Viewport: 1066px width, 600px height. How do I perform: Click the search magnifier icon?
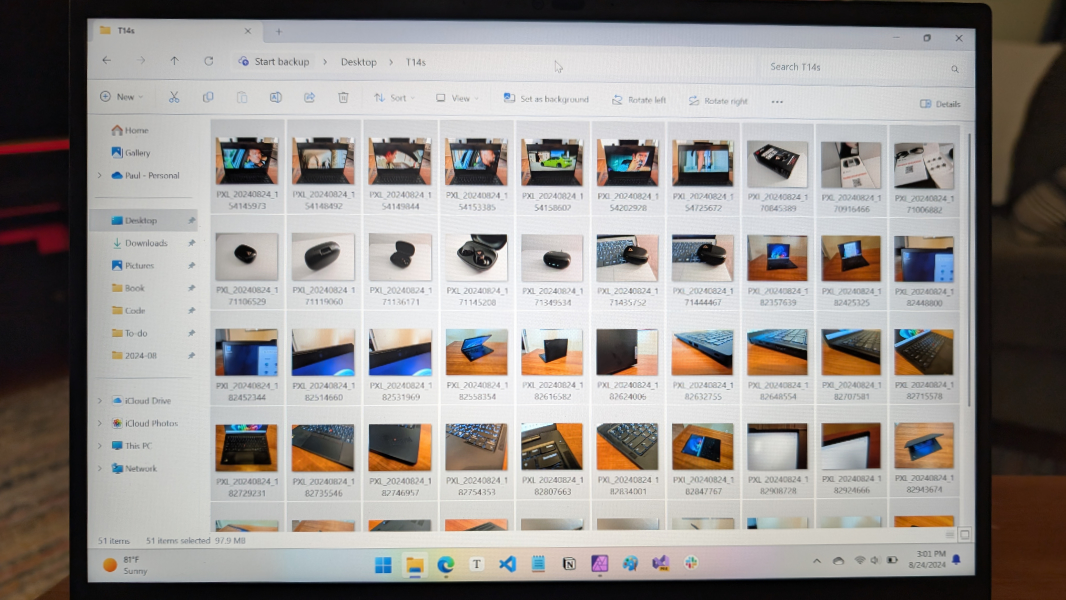(955, 69)
